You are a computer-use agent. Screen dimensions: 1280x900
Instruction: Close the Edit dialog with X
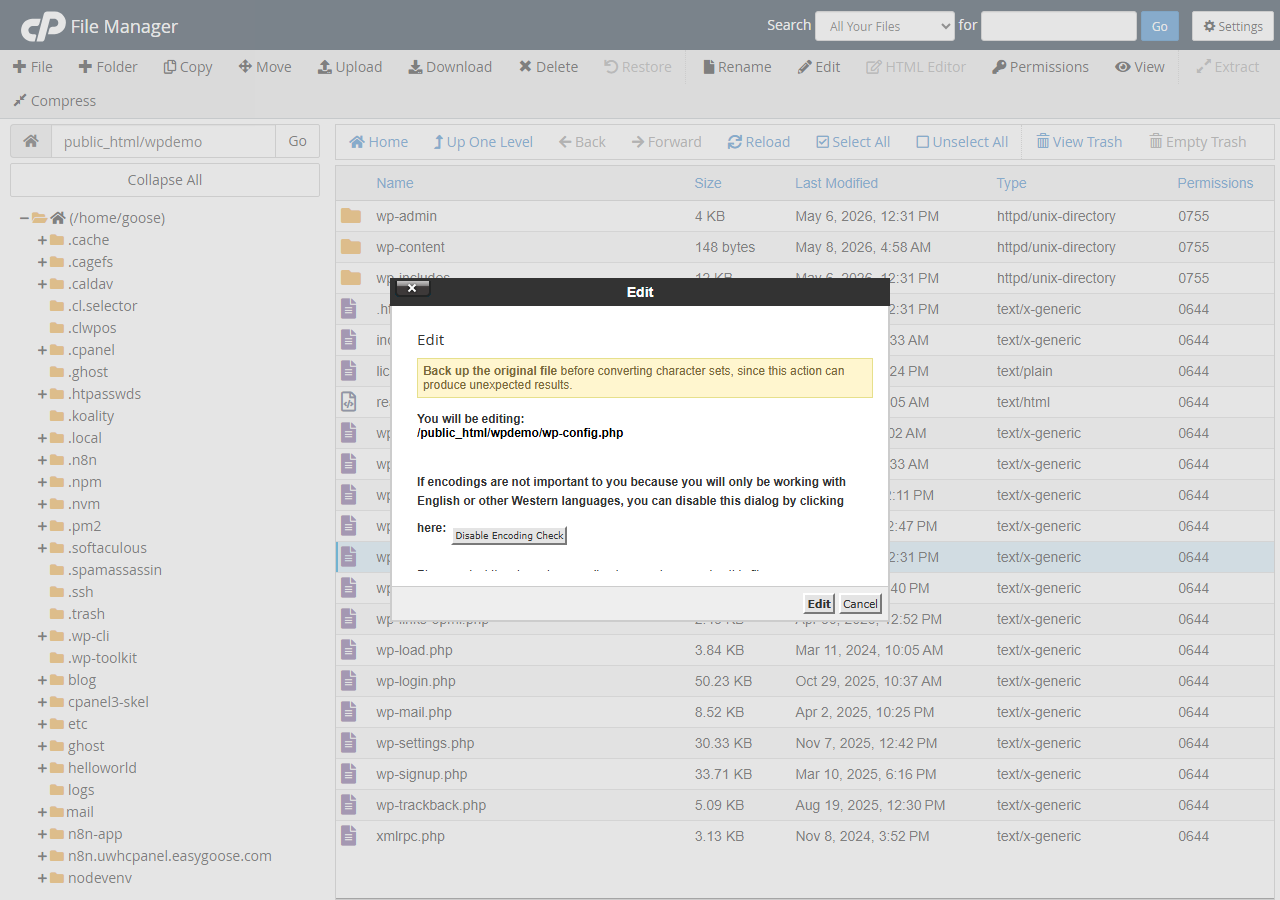(x=413, y=288)
